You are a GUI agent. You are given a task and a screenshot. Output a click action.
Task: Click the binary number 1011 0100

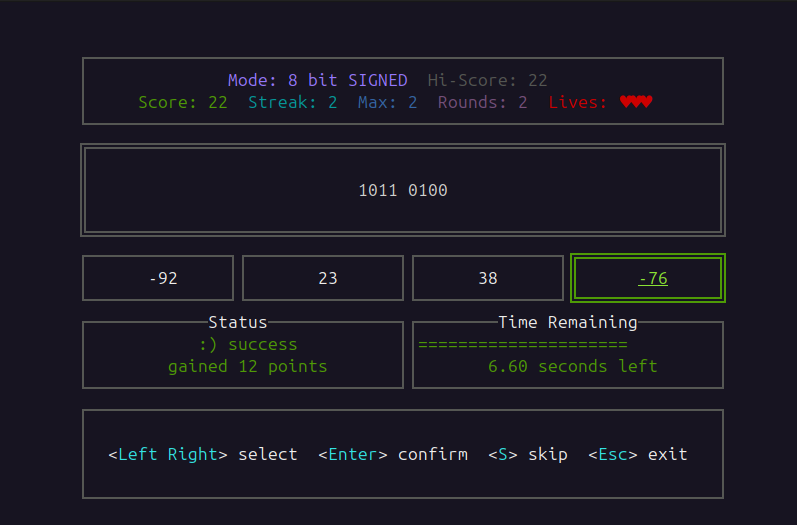pos(403,190)
